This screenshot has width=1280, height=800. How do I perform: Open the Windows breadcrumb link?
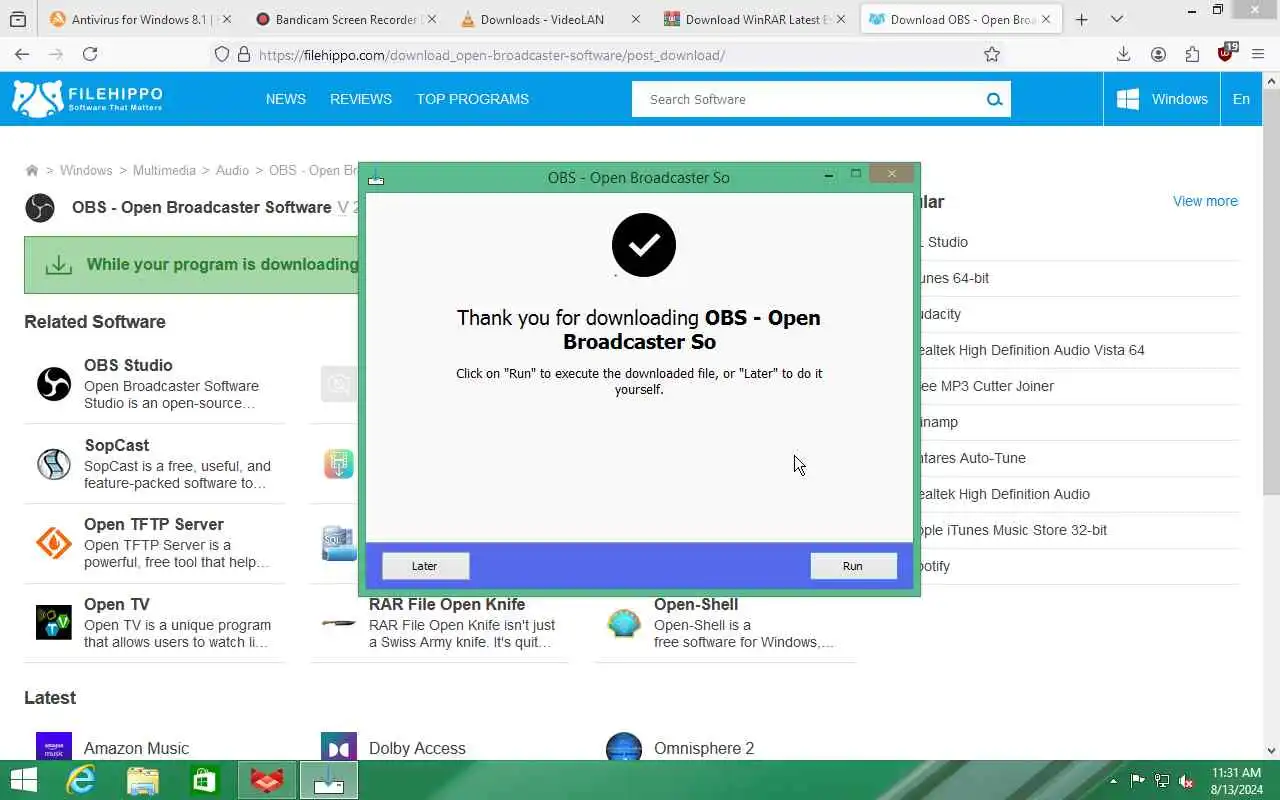[86, 171]
